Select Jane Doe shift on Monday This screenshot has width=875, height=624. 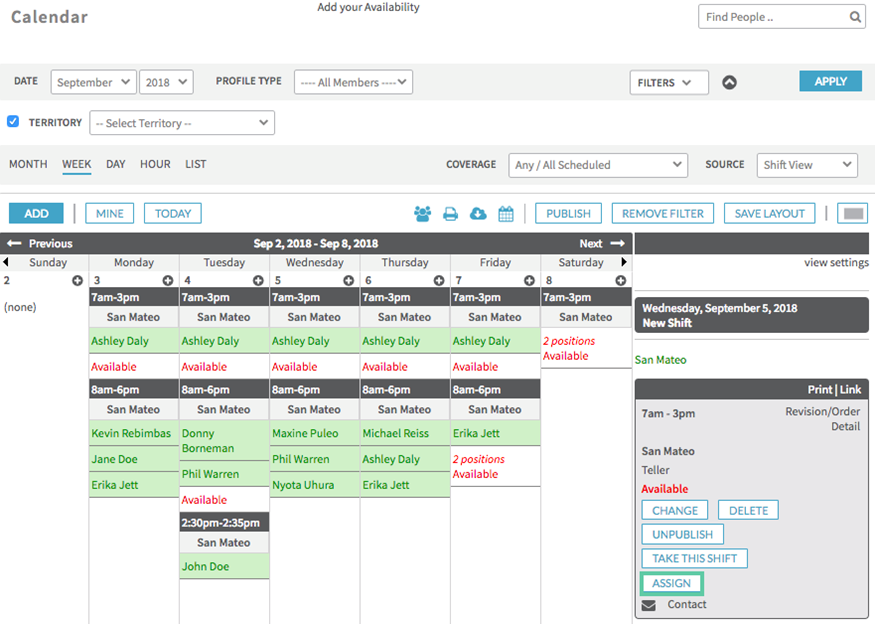pyautogui.click(x=134, y=459)
